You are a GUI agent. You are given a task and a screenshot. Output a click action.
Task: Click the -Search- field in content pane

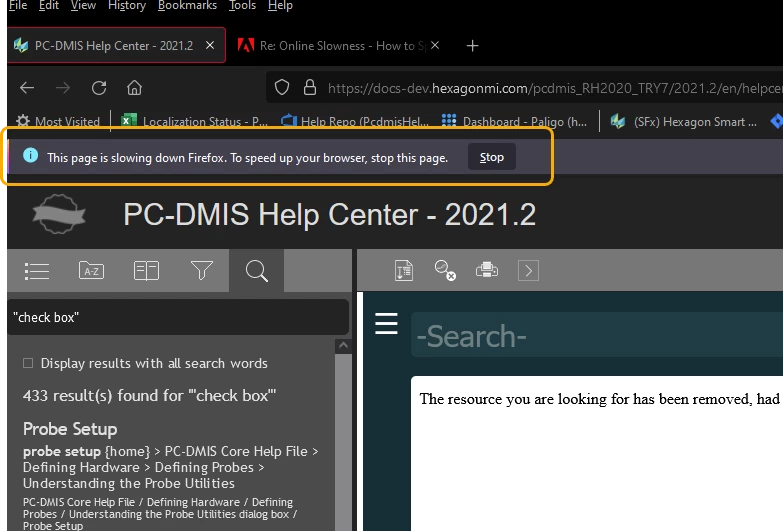coord(597,335)
